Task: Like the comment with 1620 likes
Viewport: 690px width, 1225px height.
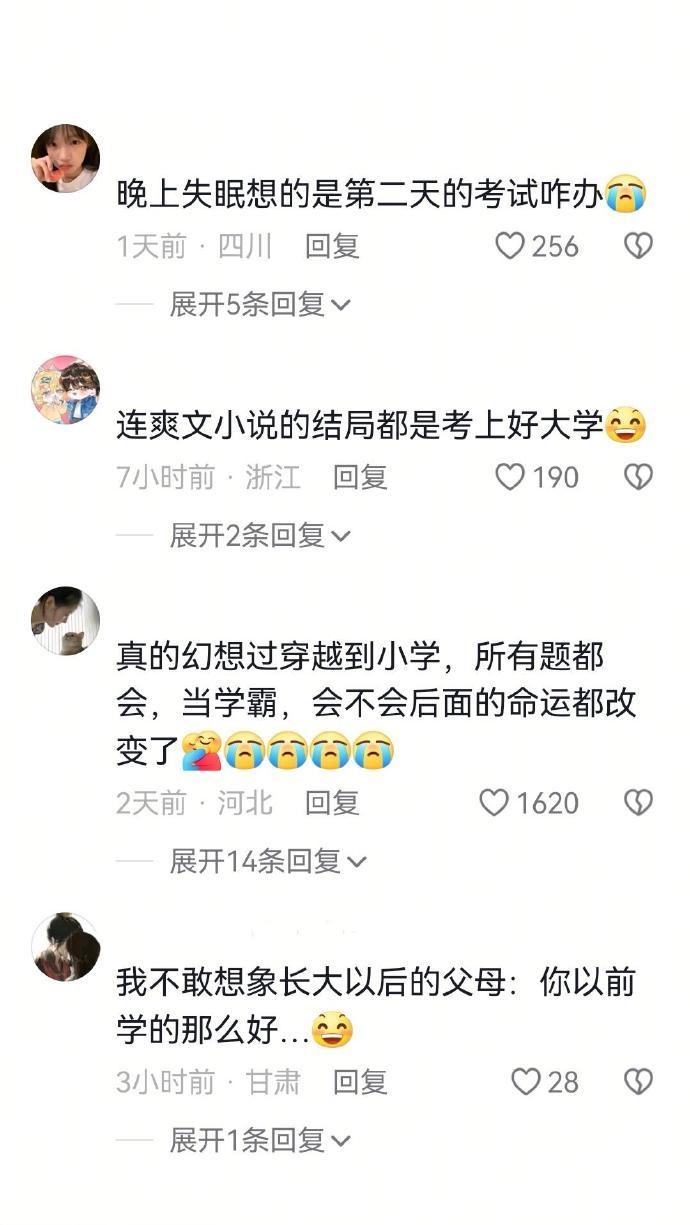Action: 494,803
